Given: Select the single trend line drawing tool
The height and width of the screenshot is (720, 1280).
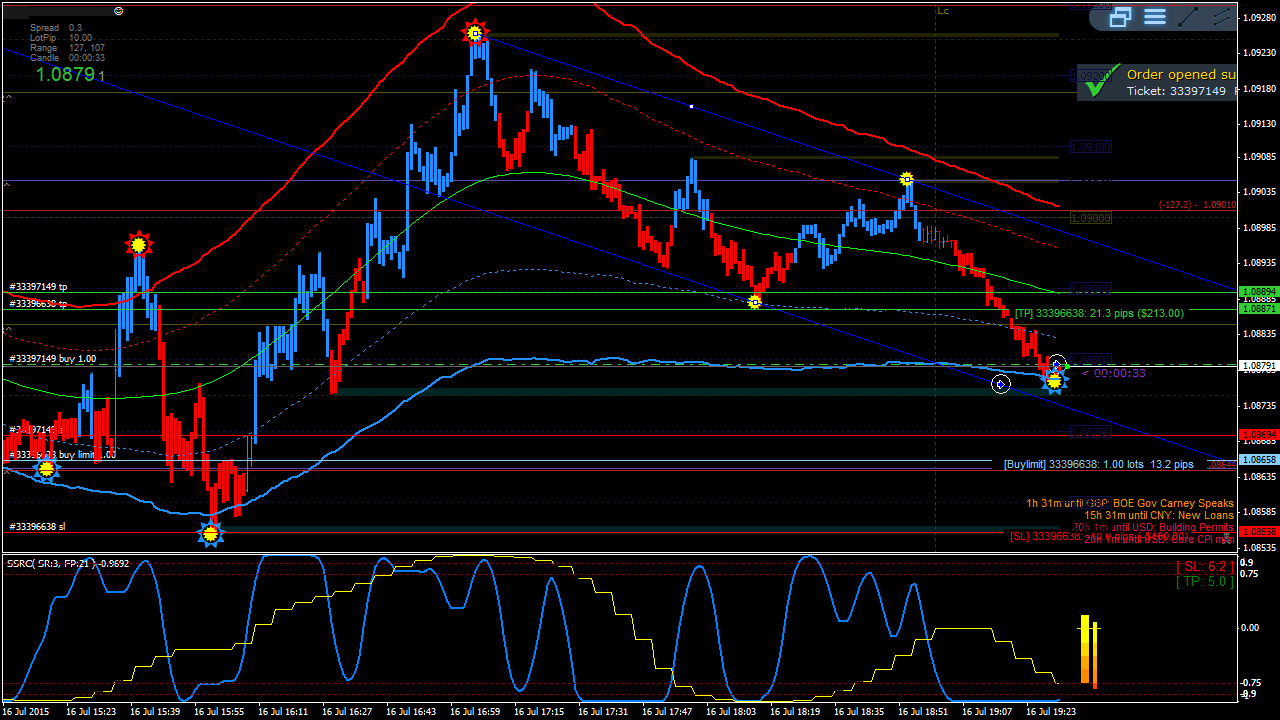Looking at the screenshot, I should (x=1188, y=16).
